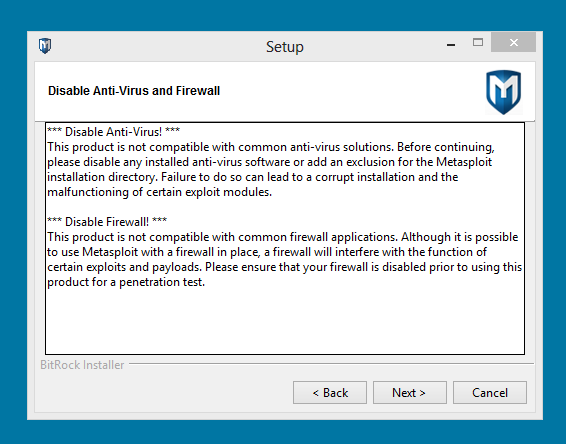Screen dimensions: 566x444
Task: Click the large Metasploit logo in header
Action: point(504,92)
